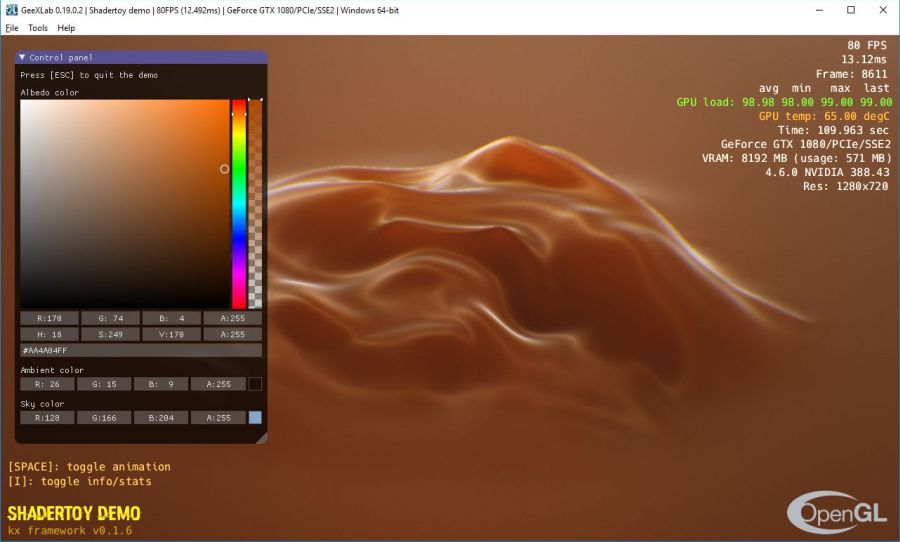The image size is (900, 542).
Task: Click the hex color #AA4A04FF field
Action: pos(141,350)
